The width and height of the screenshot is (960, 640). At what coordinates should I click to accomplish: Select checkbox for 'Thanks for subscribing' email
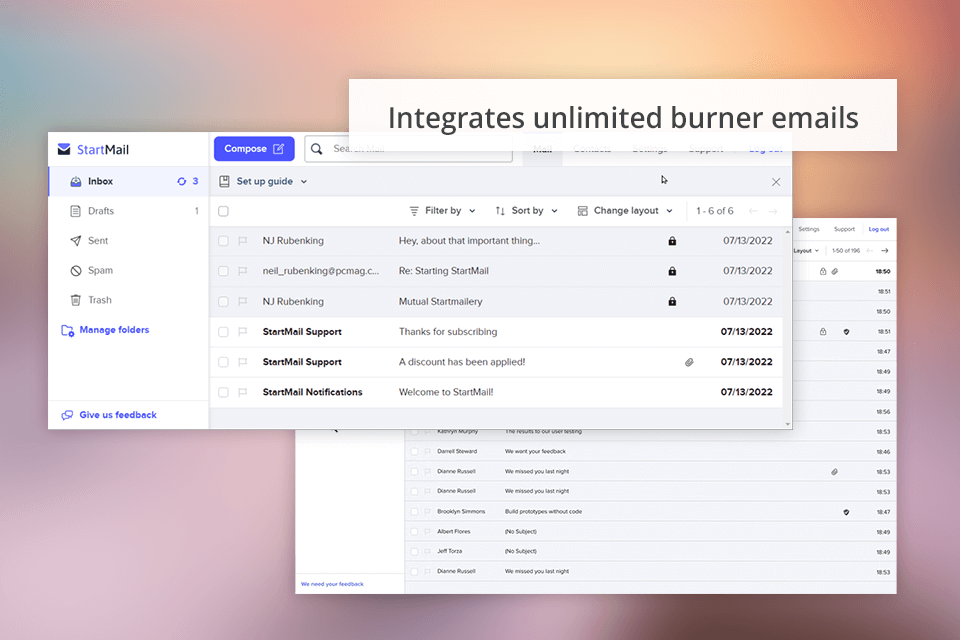click(x=223, y=331)
